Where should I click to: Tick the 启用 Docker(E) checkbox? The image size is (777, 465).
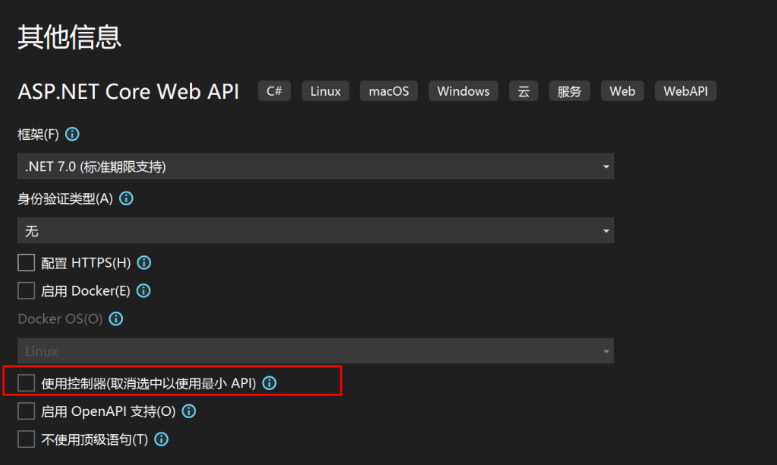[x=26, y=291]
